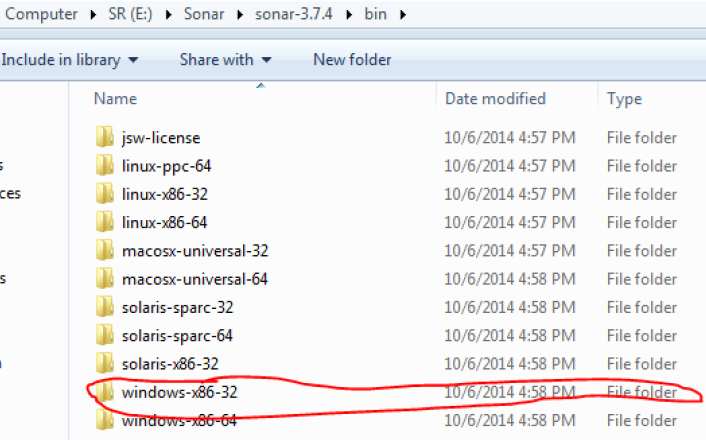This screenshot has height=440, width=706.
Task: Select the macosx-universal-32 file name
Action: pos(195,250)
